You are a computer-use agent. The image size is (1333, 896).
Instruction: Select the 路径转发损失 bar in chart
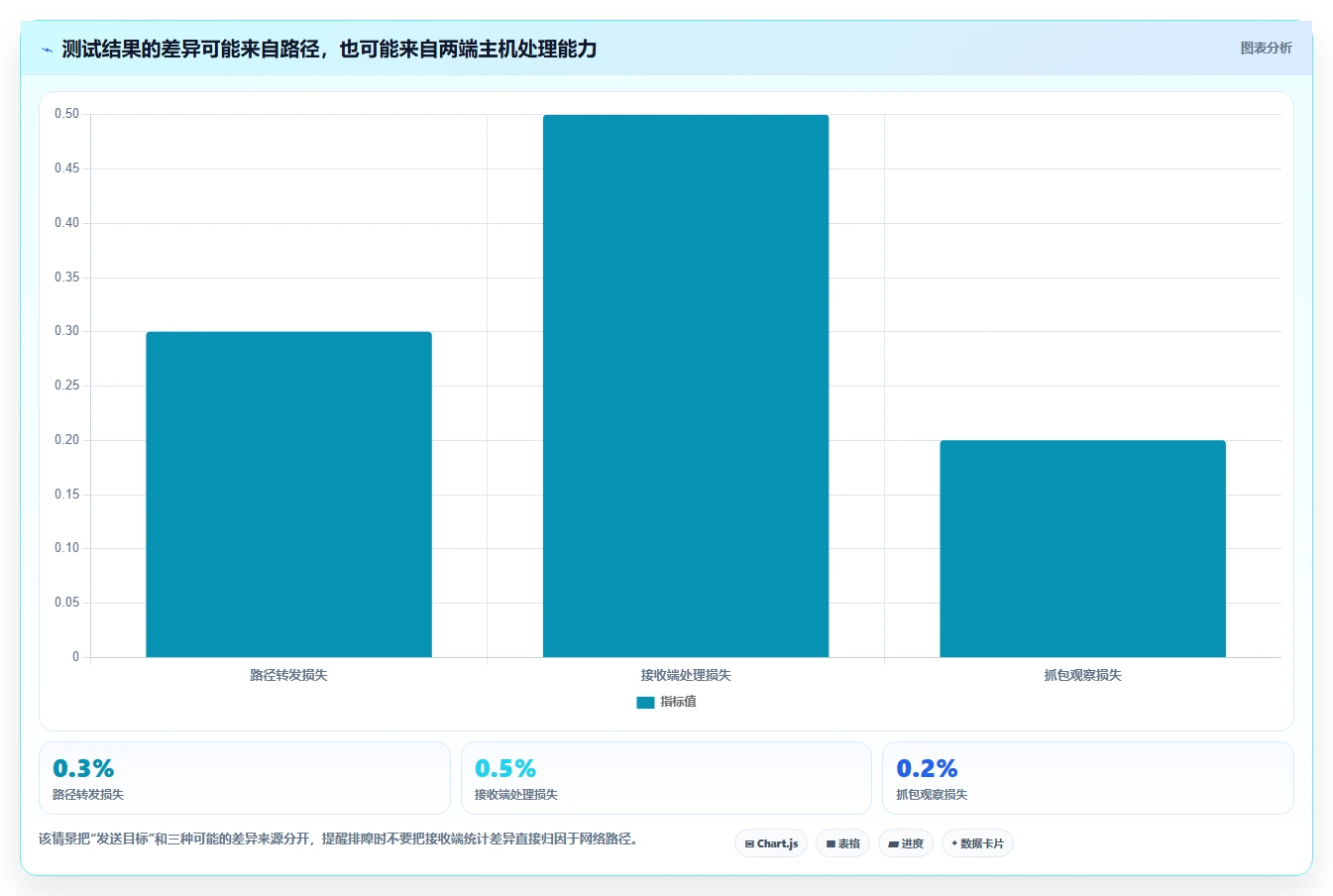coord(288,494)
